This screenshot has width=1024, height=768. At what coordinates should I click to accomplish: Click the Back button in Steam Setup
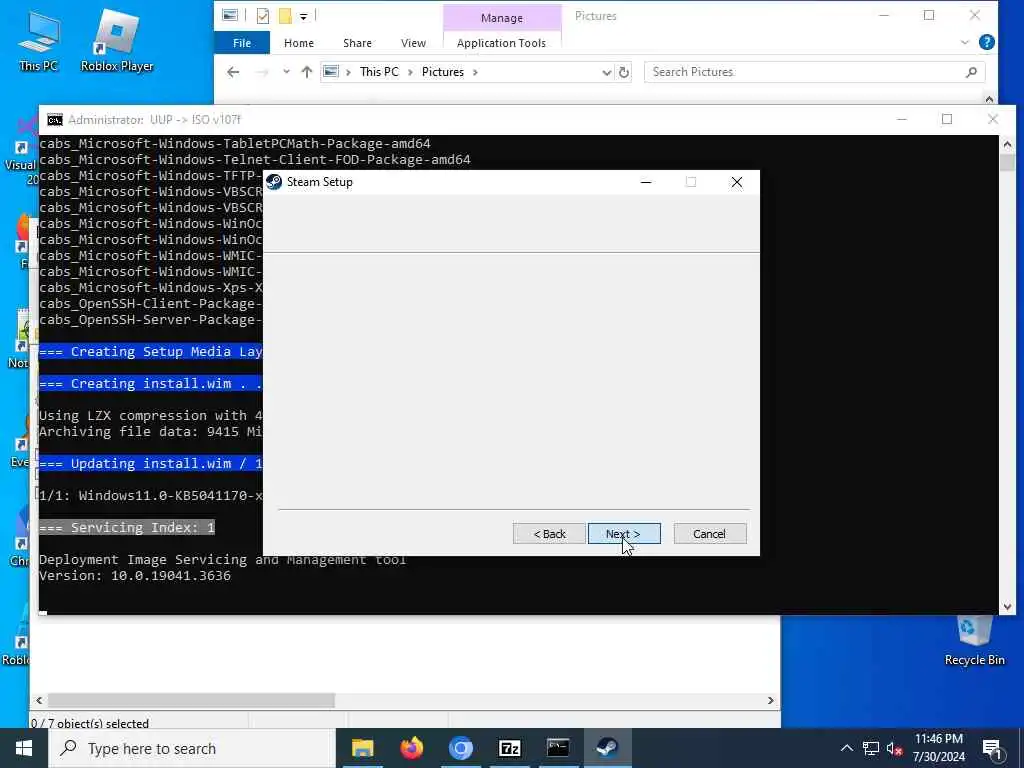549,534
